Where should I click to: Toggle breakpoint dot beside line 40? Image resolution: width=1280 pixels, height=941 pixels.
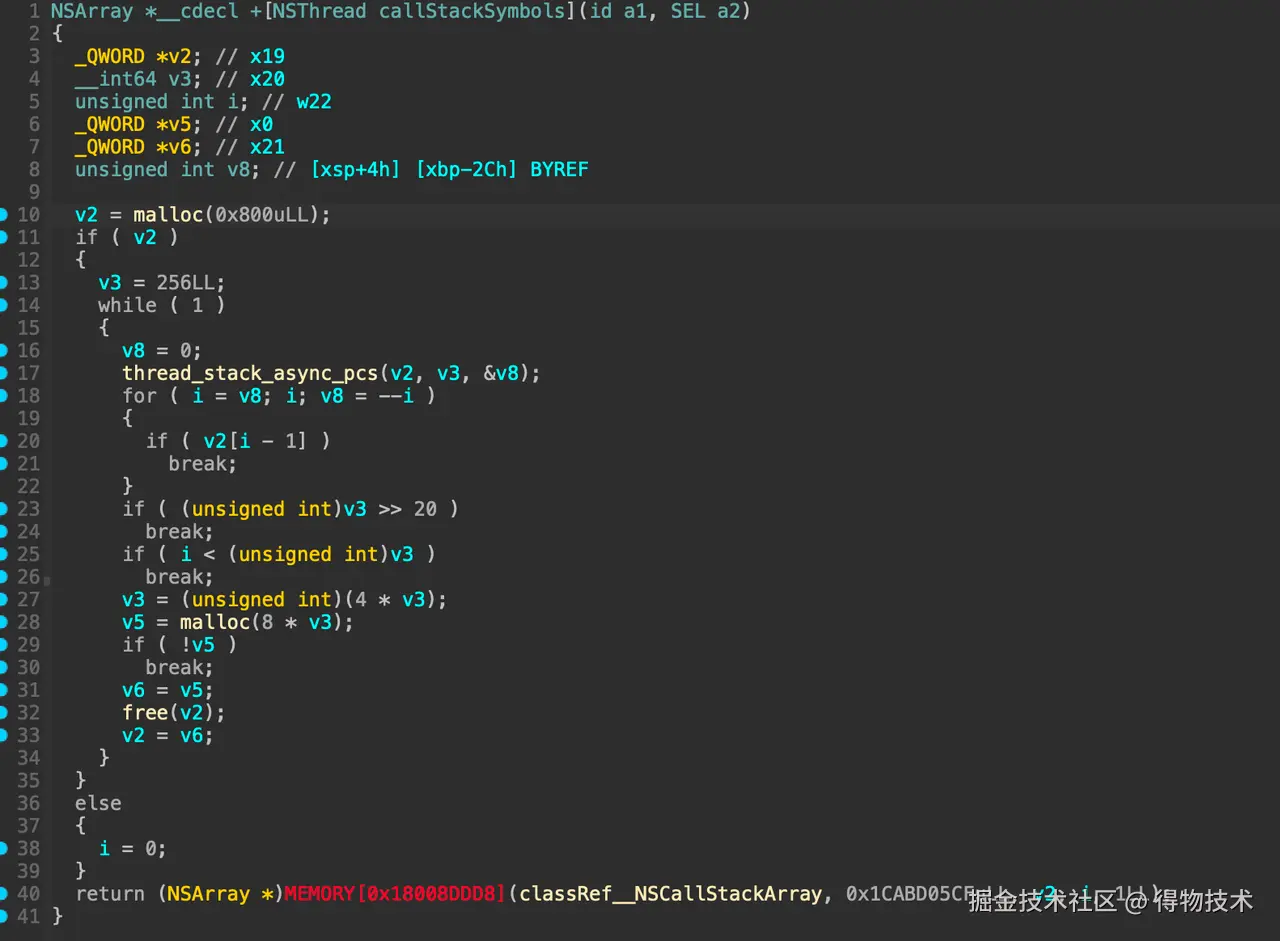[4, 894]
